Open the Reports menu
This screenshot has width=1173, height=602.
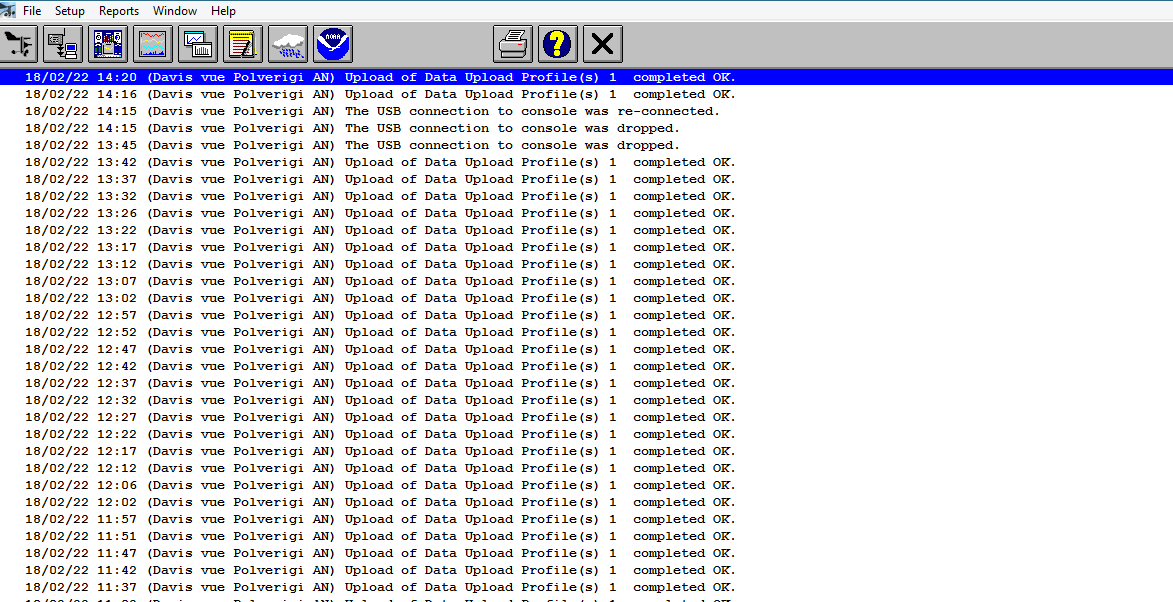click(x=119, y=11)
